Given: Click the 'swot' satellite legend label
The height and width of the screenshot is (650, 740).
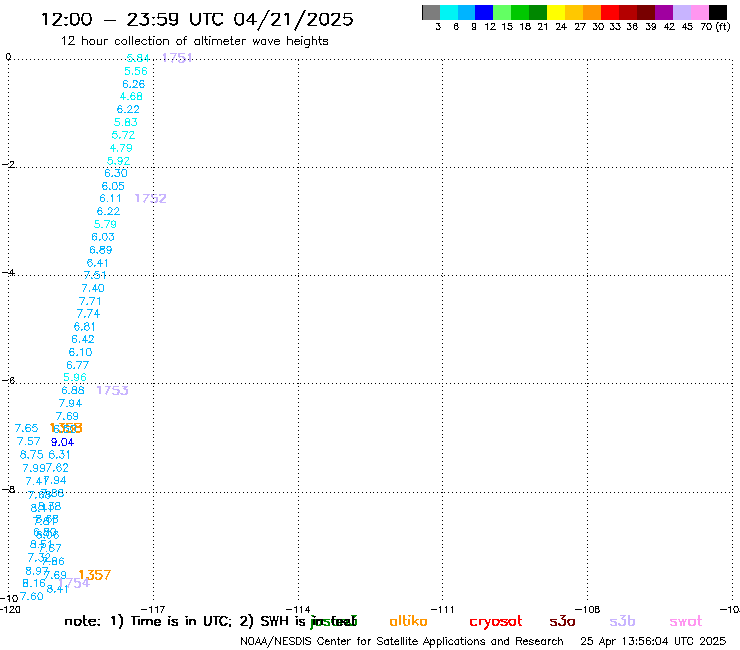Looking at the screenshot, I should [686, 621].
